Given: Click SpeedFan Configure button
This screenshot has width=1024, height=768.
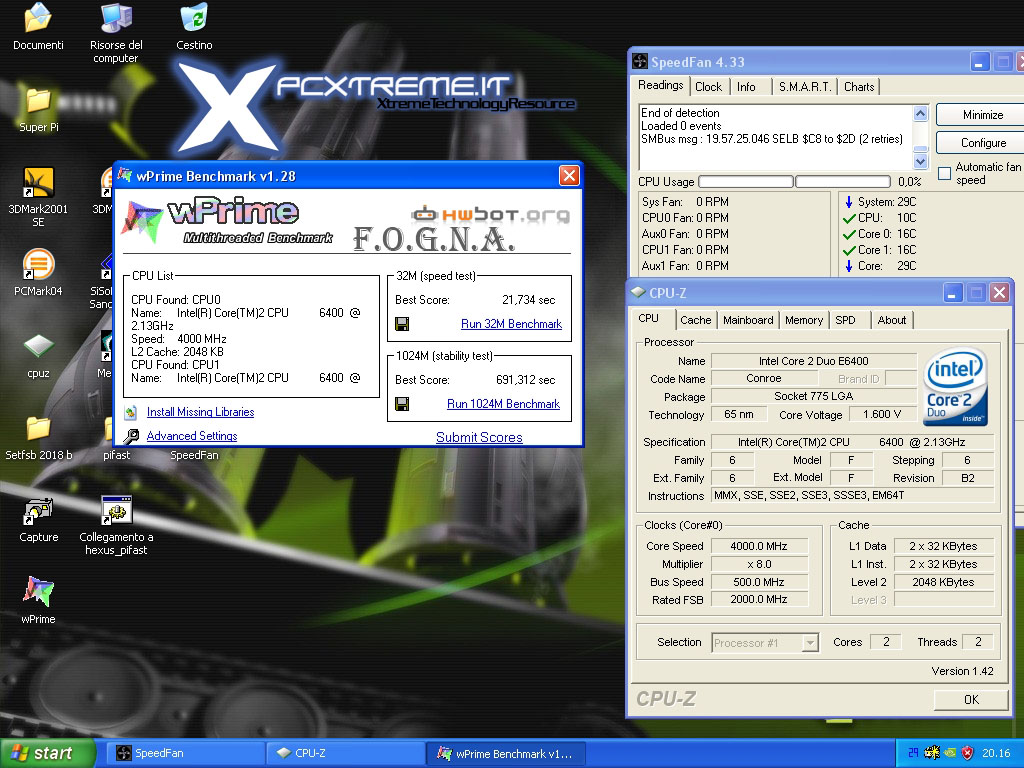Looking at the screenshot, I should (982, 143).
